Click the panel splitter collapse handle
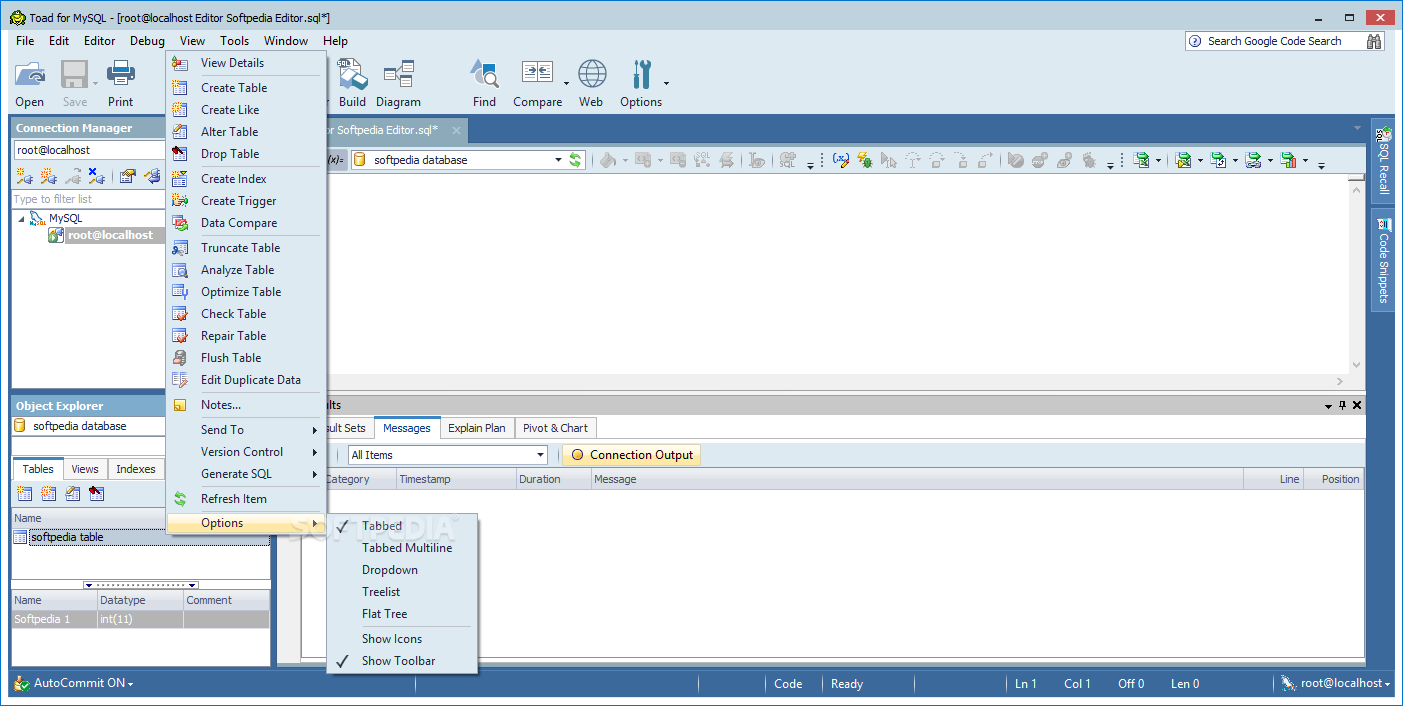This screenshot has height=706, width=1403. coord(141,585)
